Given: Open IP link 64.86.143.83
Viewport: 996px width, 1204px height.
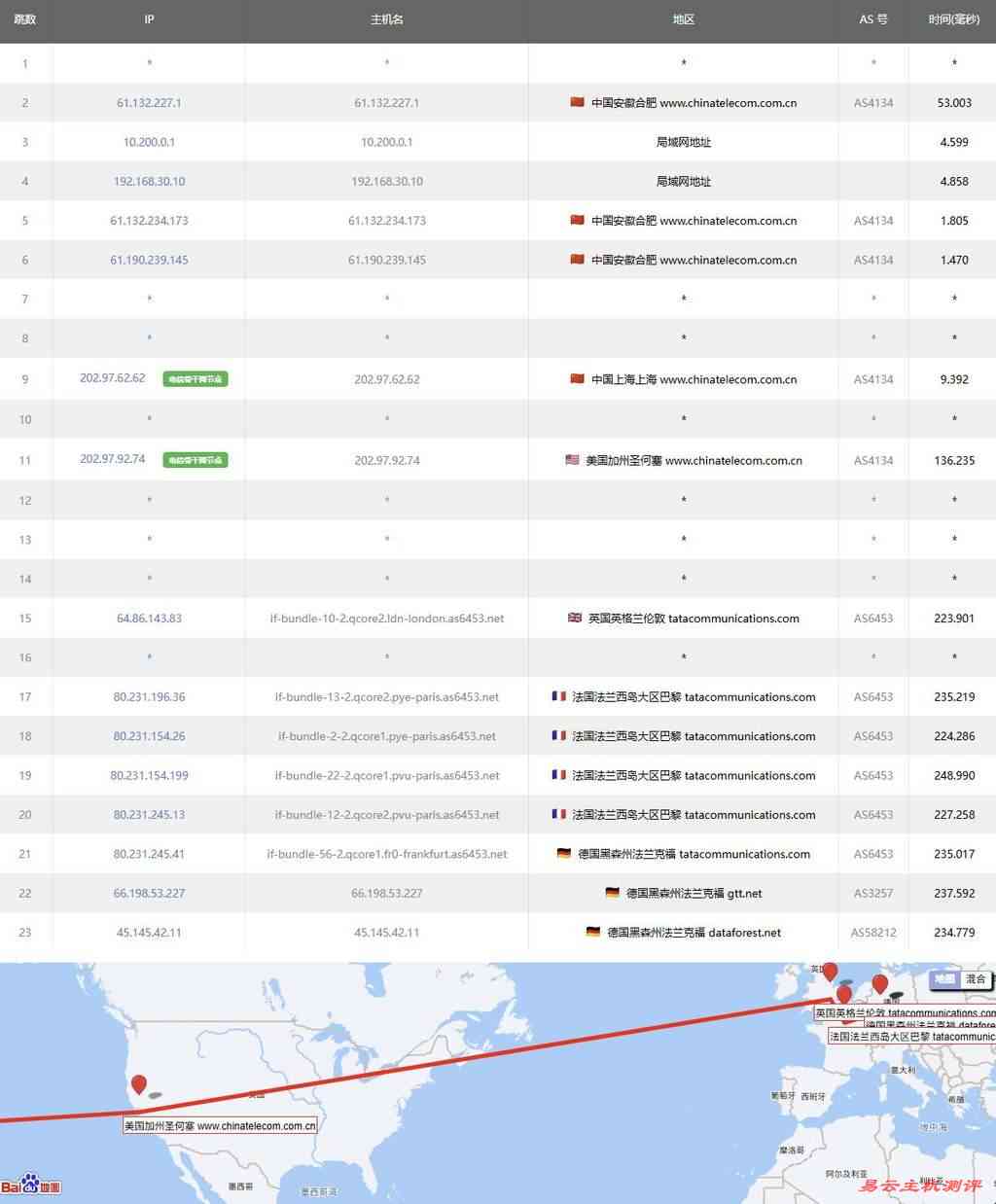Looking at the screenshot, I should point(149,619).
